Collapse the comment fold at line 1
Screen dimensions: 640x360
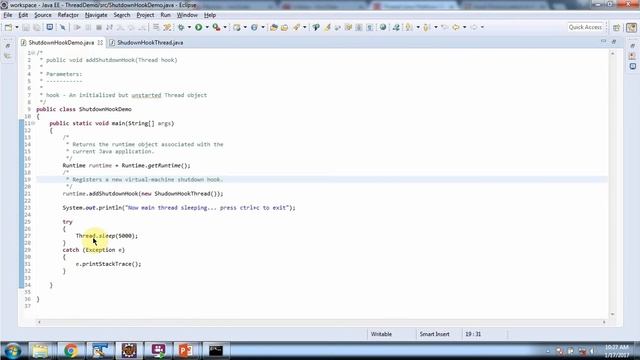click(33, 53)
